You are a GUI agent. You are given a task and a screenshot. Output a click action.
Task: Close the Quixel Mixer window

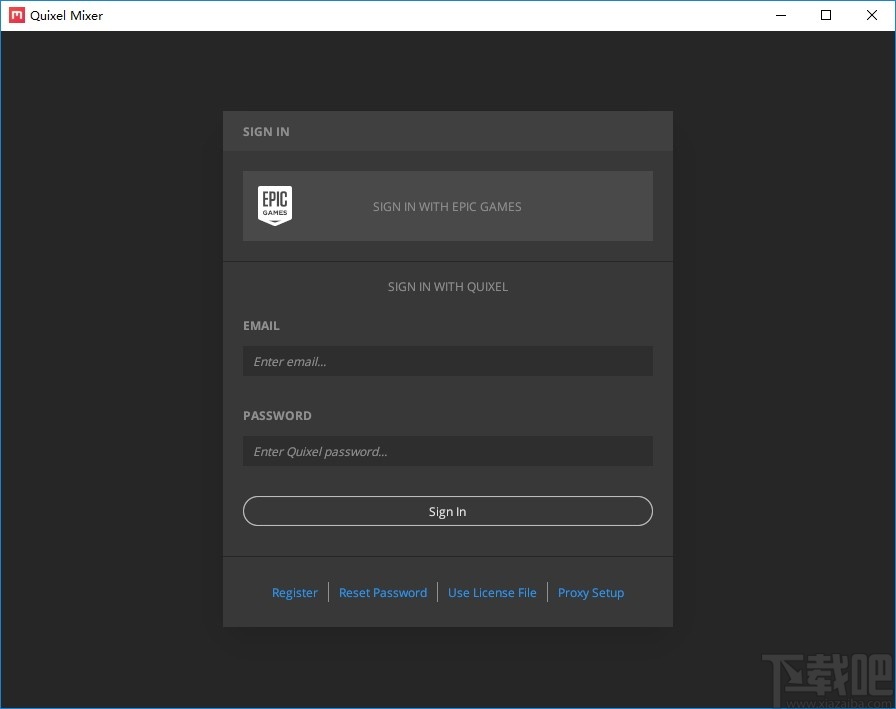tap(872, 15)
